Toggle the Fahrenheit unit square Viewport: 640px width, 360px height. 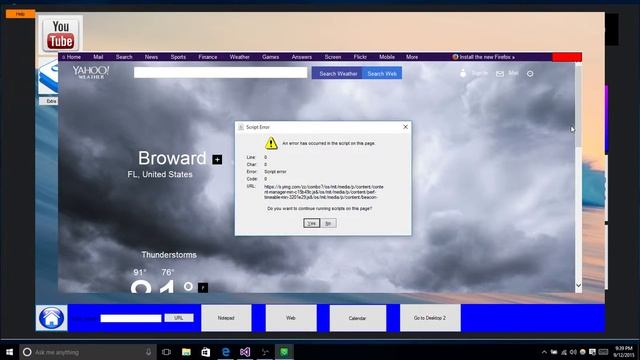point(203,288)
